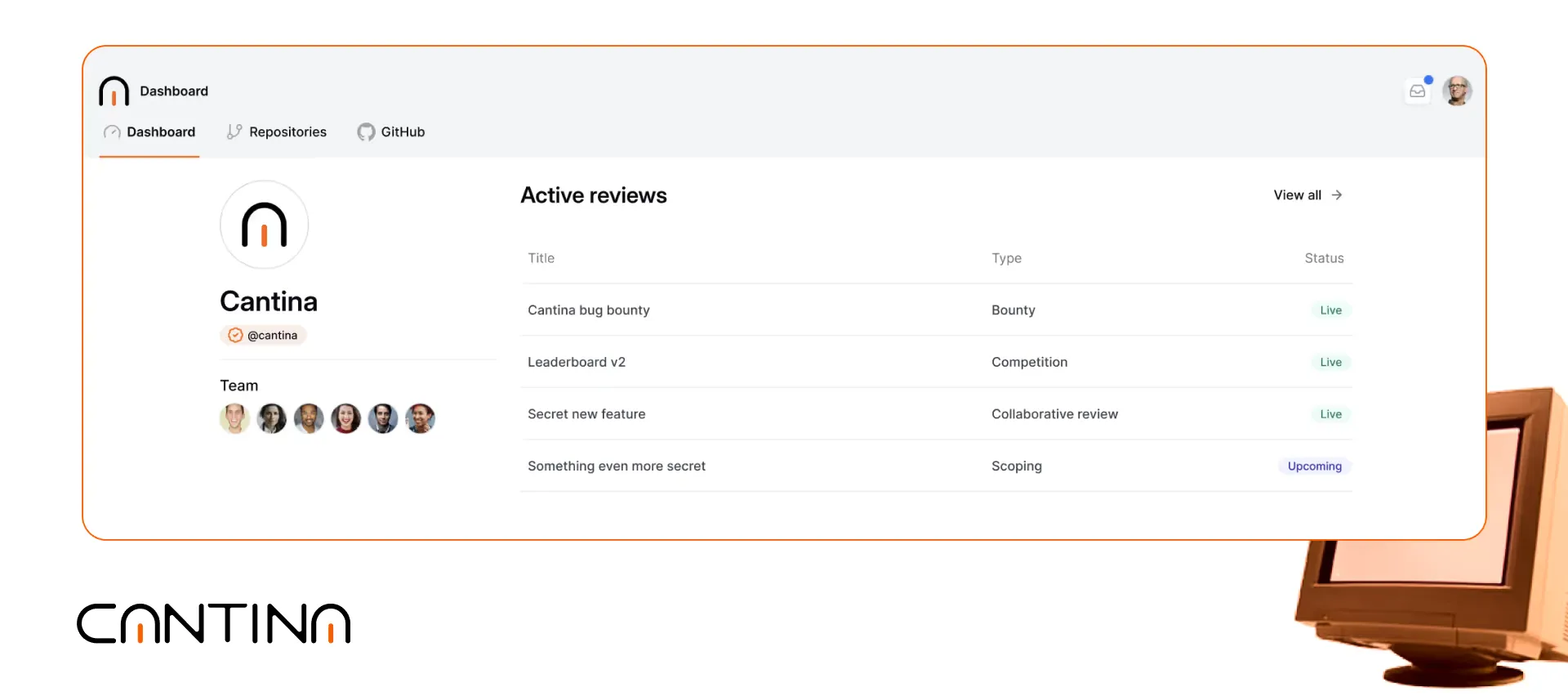Viewport: 1568px width, 696px height.
Task: Open the user profile avatar menu
Action: click(1457, 91)
